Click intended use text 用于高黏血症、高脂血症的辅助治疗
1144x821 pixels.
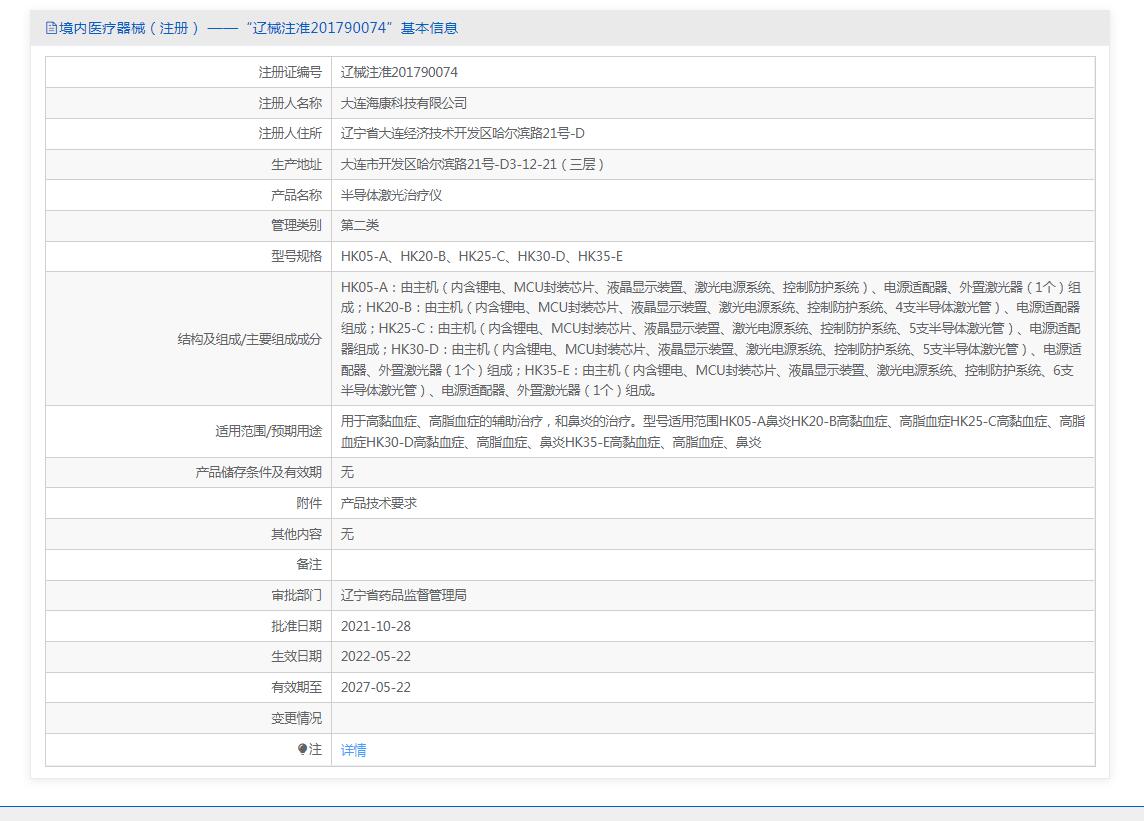444,421
